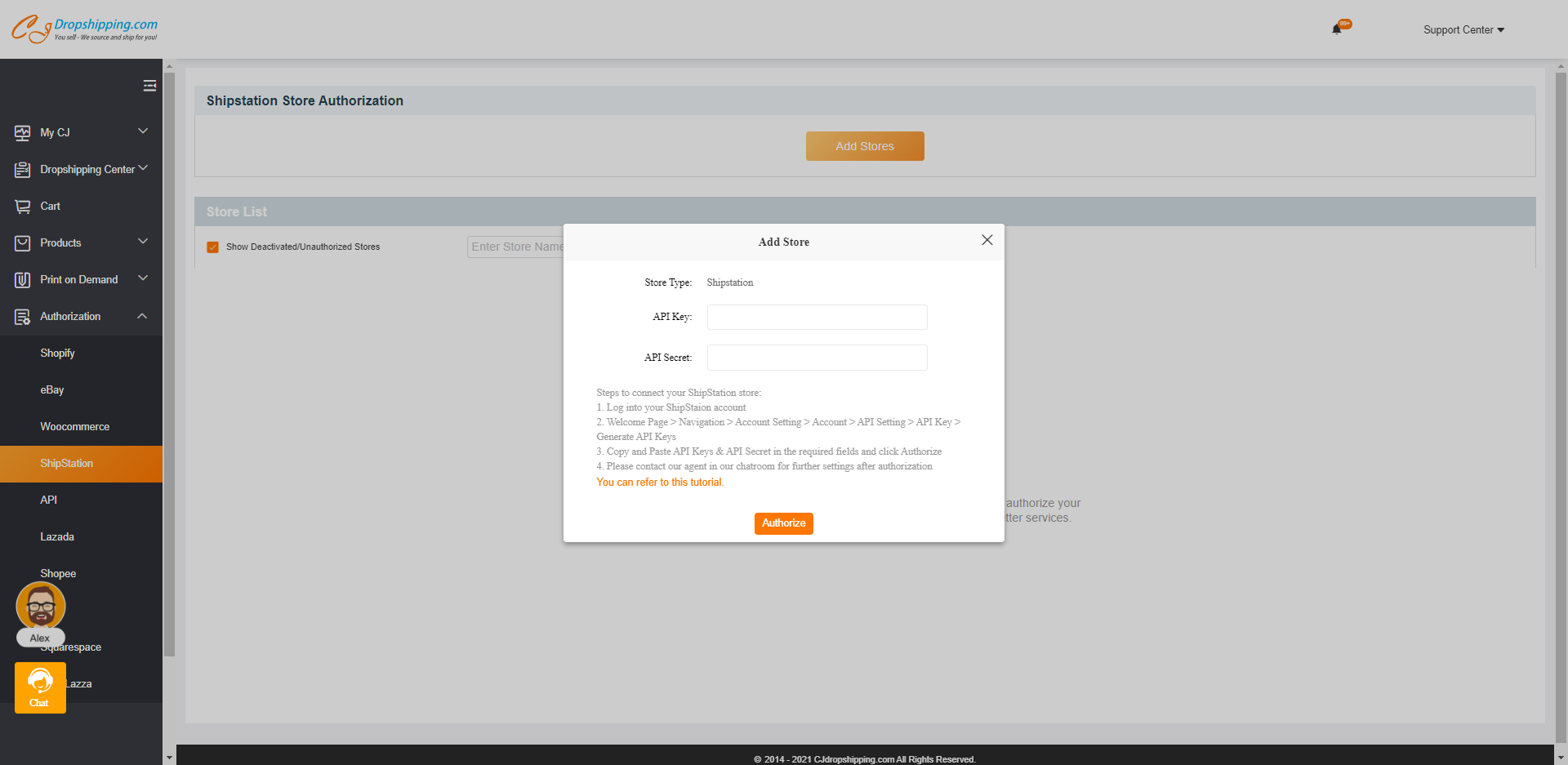Select ShipStation in the sidebar
The height and width of the screenshot is (765, 1568).
67,463
